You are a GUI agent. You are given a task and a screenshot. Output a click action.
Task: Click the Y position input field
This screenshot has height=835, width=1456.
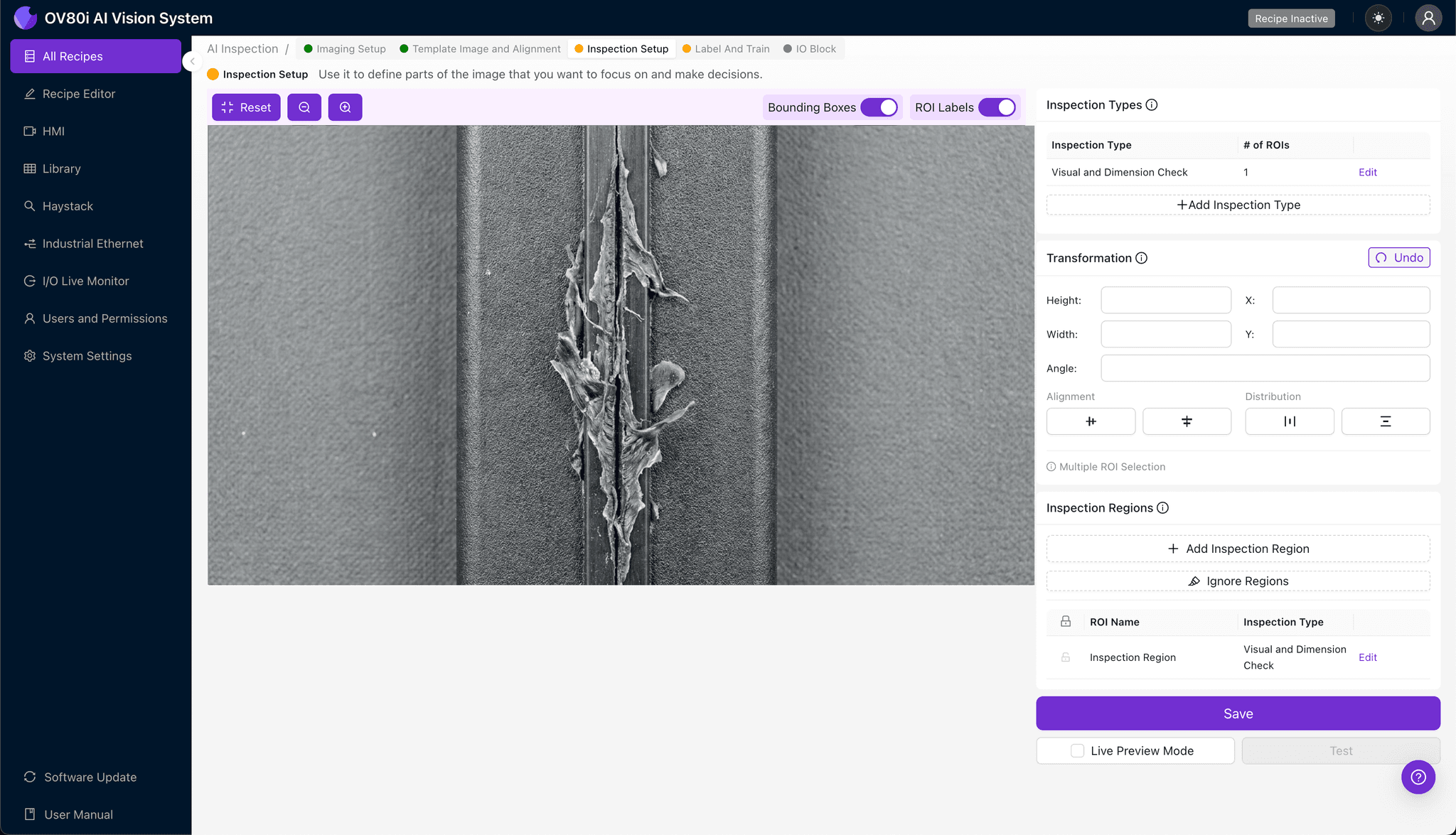(x=1351, y=334)
